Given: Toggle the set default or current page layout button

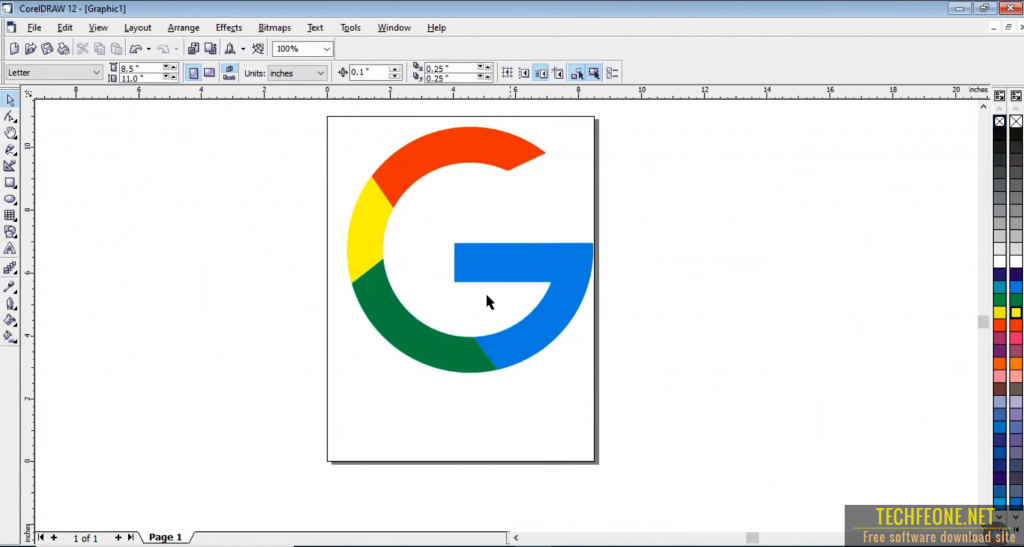Looking at the screenshot, I should pos(229,73).
